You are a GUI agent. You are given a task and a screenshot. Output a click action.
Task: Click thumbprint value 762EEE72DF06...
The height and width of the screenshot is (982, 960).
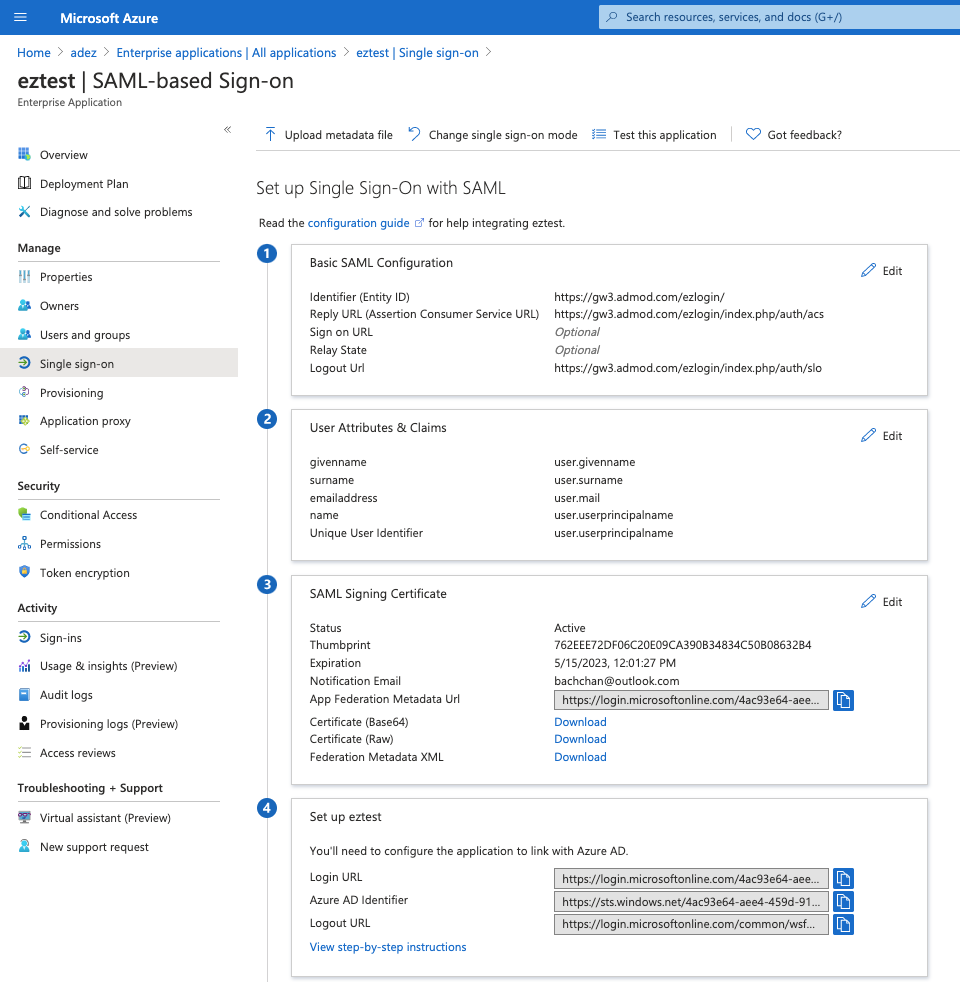tap(683, 644)
